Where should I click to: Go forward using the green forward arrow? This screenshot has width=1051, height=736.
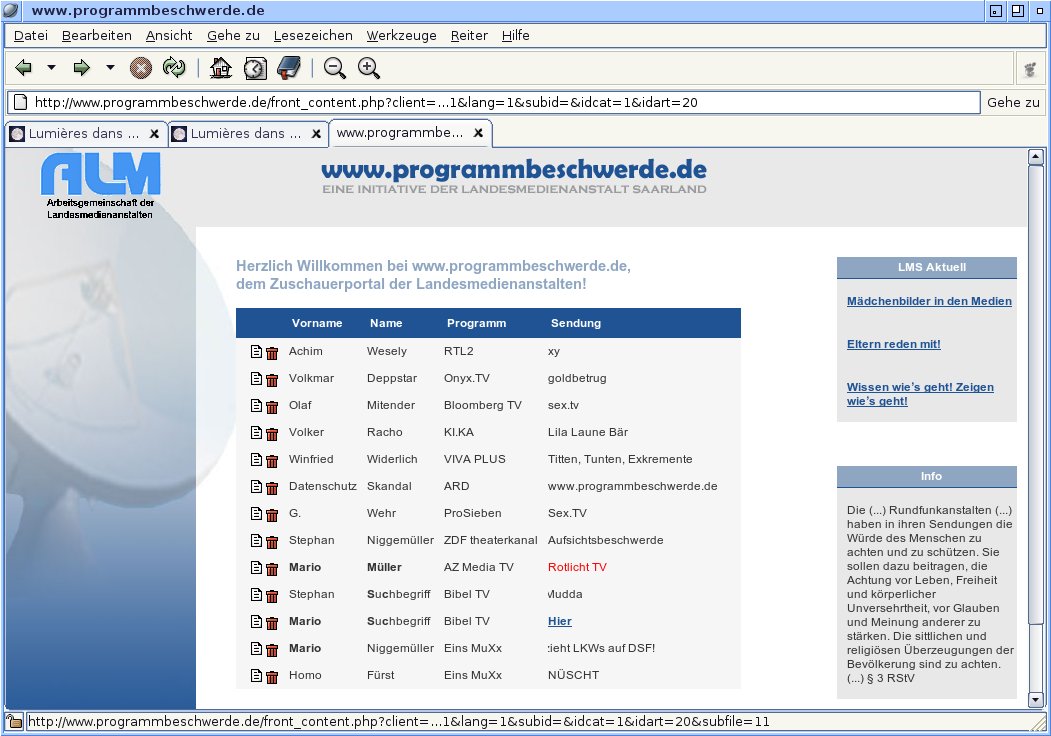point(82,68)
